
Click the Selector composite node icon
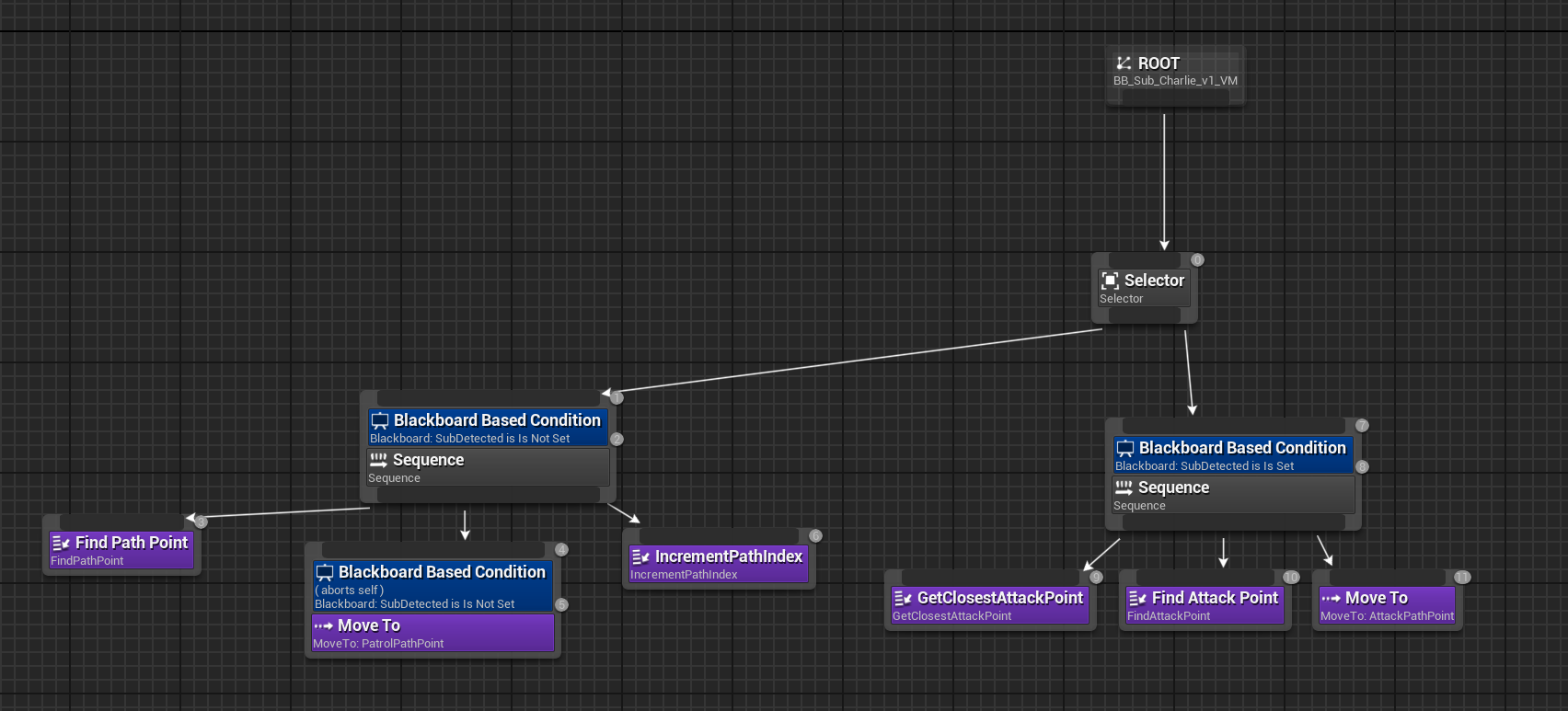coord(1111,281)
